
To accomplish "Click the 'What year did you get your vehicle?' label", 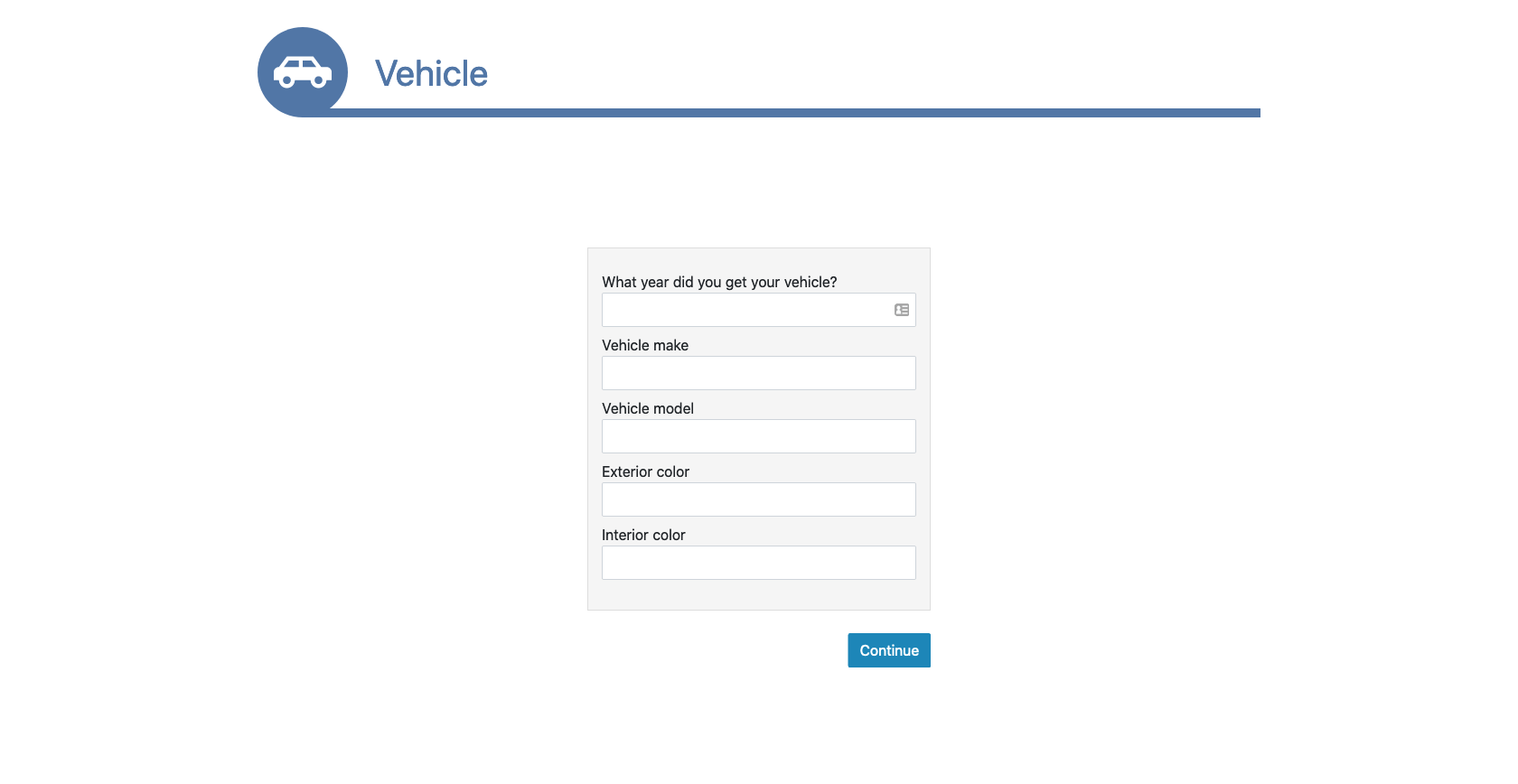I will (719, 282).
